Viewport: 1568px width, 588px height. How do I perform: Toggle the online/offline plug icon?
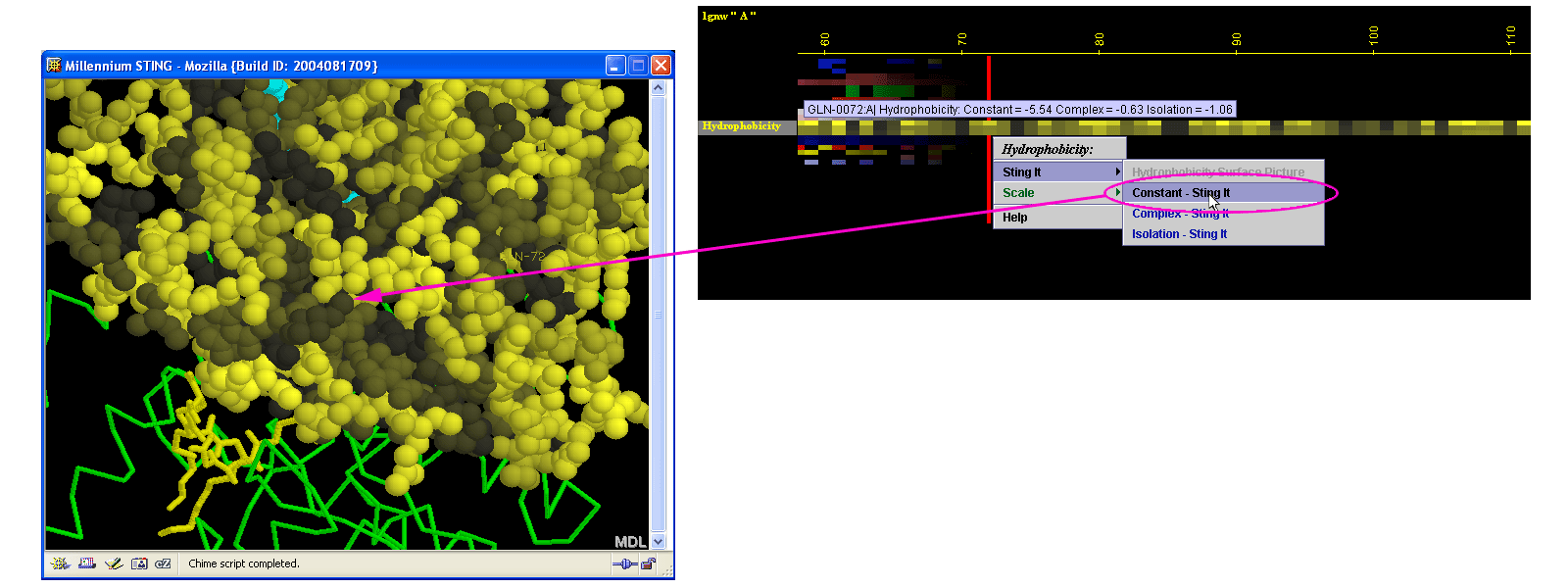624,564
